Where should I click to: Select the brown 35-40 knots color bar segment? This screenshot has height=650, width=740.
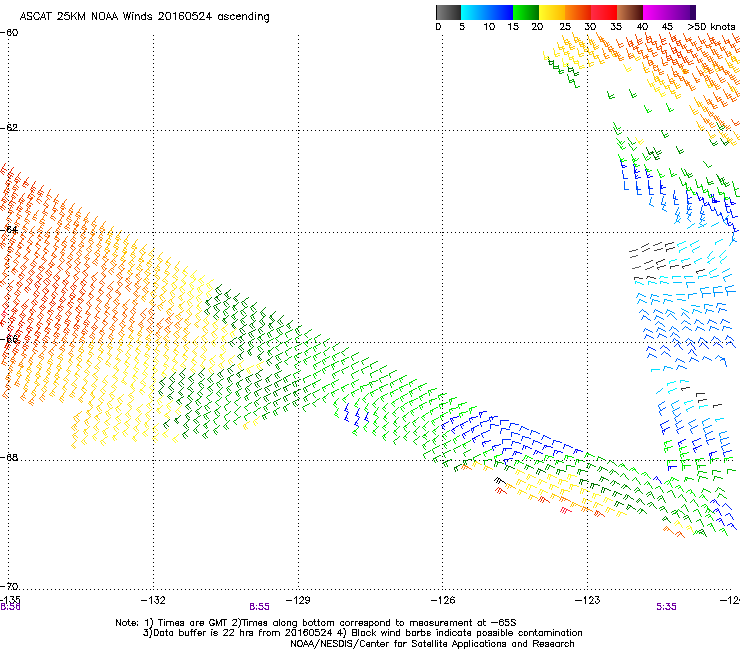(x=630, y=12)
